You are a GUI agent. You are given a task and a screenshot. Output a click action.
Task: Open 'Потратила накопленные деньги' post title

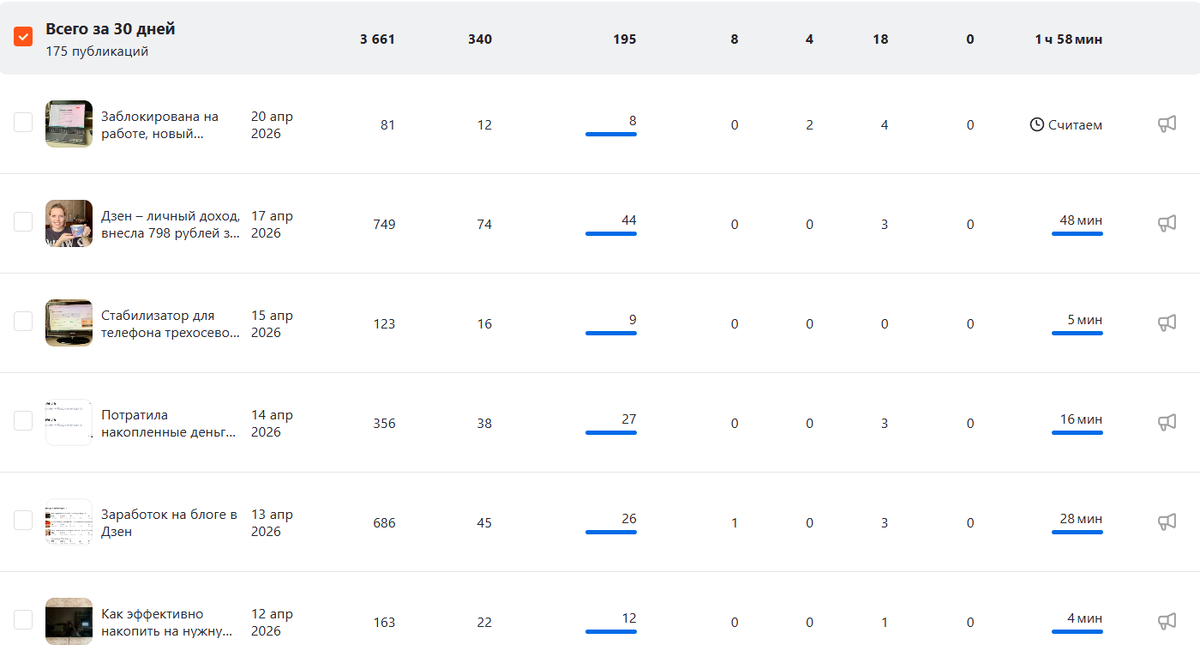(169, 423)
